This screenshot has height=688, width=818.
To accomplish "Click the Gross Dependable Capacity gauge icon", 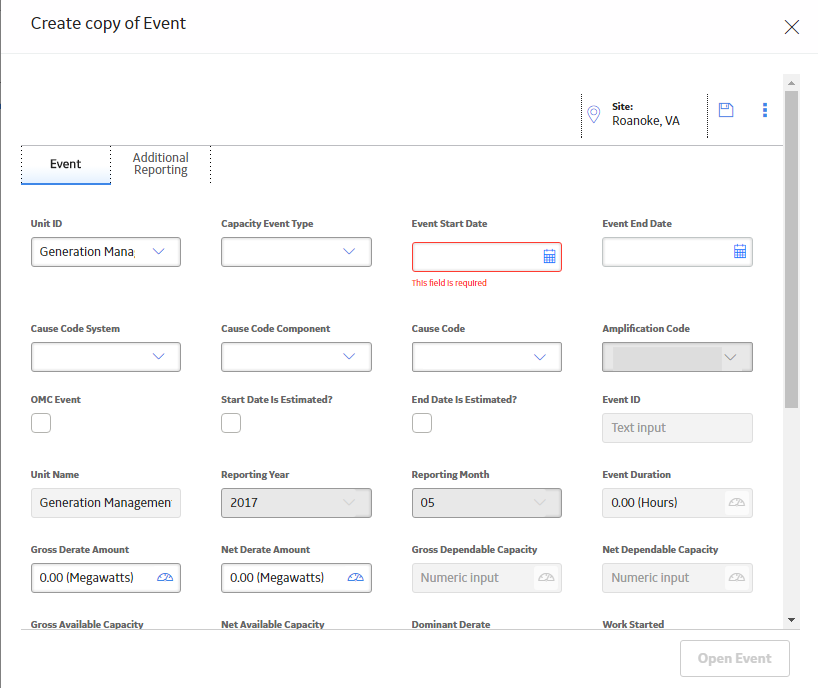I will tap(546, 577).
